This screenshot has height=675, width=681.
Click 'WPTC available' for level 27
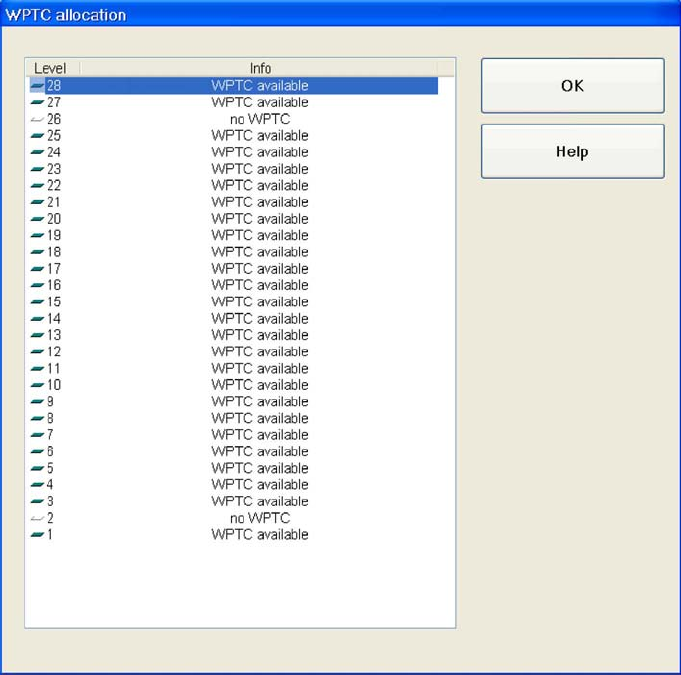click(x=260, y=102)
